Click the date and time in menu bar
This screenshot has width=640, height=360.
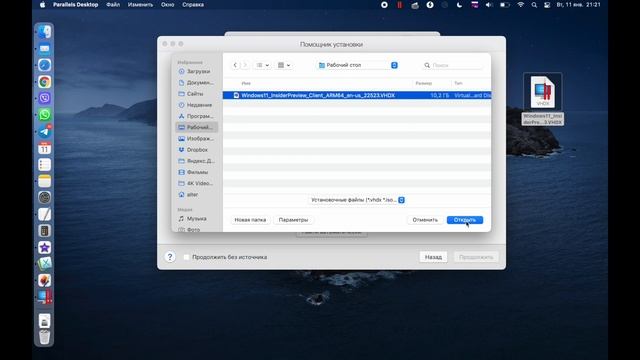(578, 5)
